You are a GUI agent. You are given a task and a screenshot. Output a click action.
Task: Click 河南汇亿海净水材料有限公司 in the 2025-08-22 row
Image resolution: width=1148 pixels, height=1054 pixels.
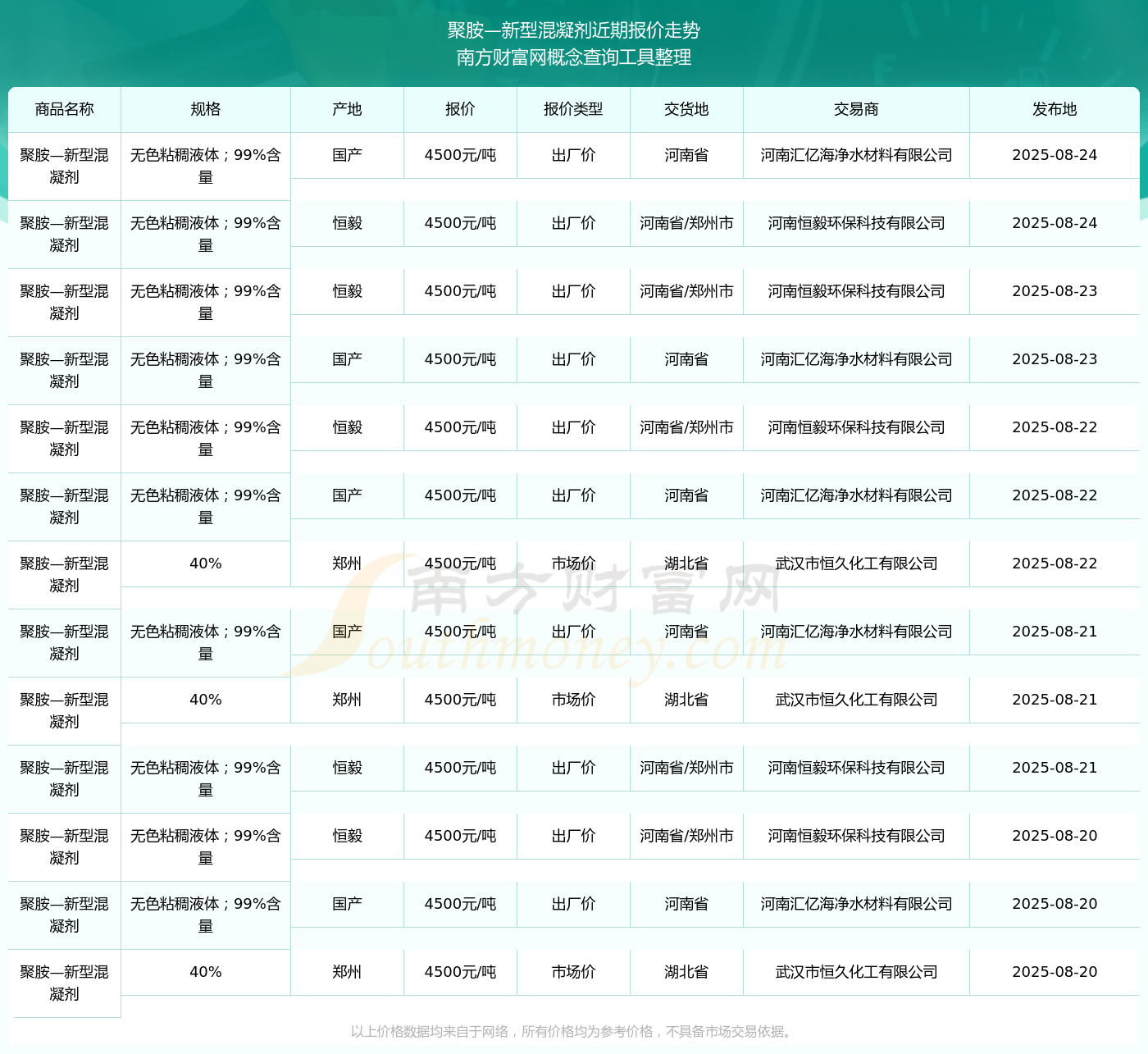point(856,495)
